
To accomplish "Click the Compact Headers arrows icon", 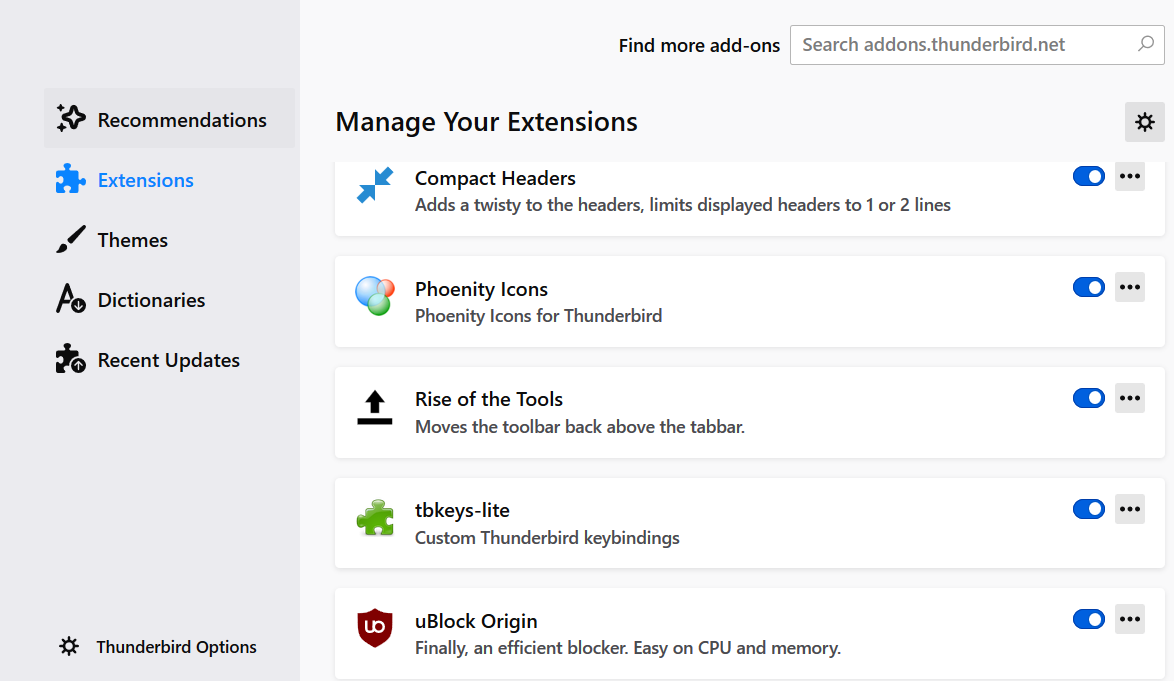I will (x=375, y=186).
